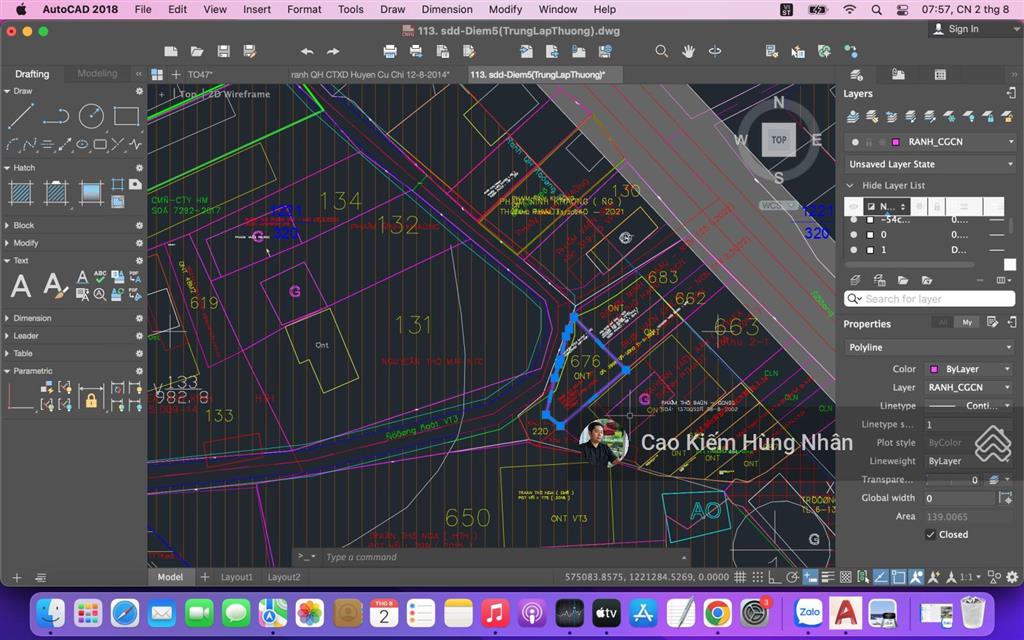Open Zalo app in the Dock
This screenshot has width=1024, height=640.
tap(809, 613)
